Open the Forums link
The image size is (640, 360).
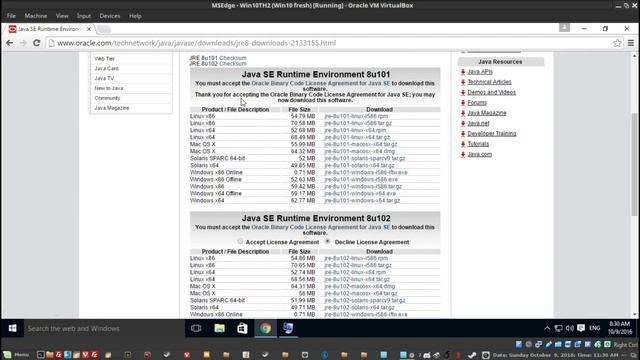477,103
